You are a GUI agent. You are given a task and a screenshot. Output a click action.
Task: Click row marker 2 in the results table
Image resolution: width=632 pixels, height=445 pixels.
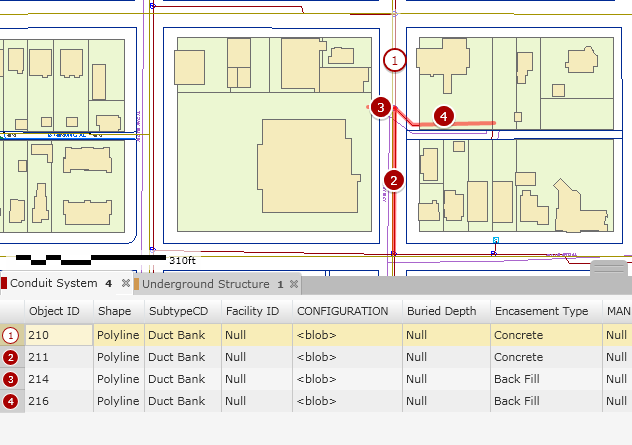coord(11,357)
